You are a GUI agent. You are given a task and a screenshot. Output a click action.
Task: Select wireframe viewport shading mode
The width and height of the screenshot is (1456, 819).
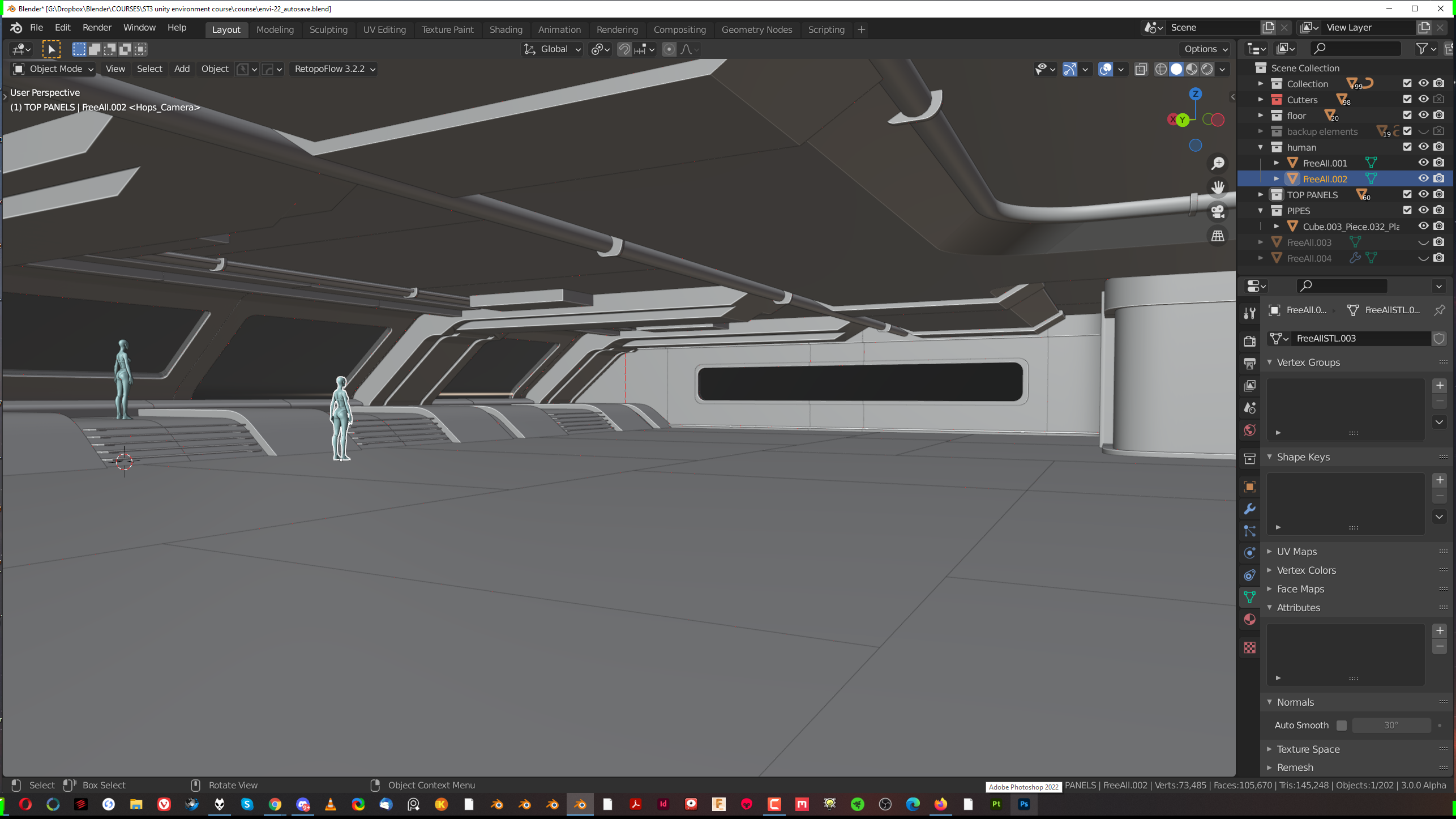pos(1160,69)
